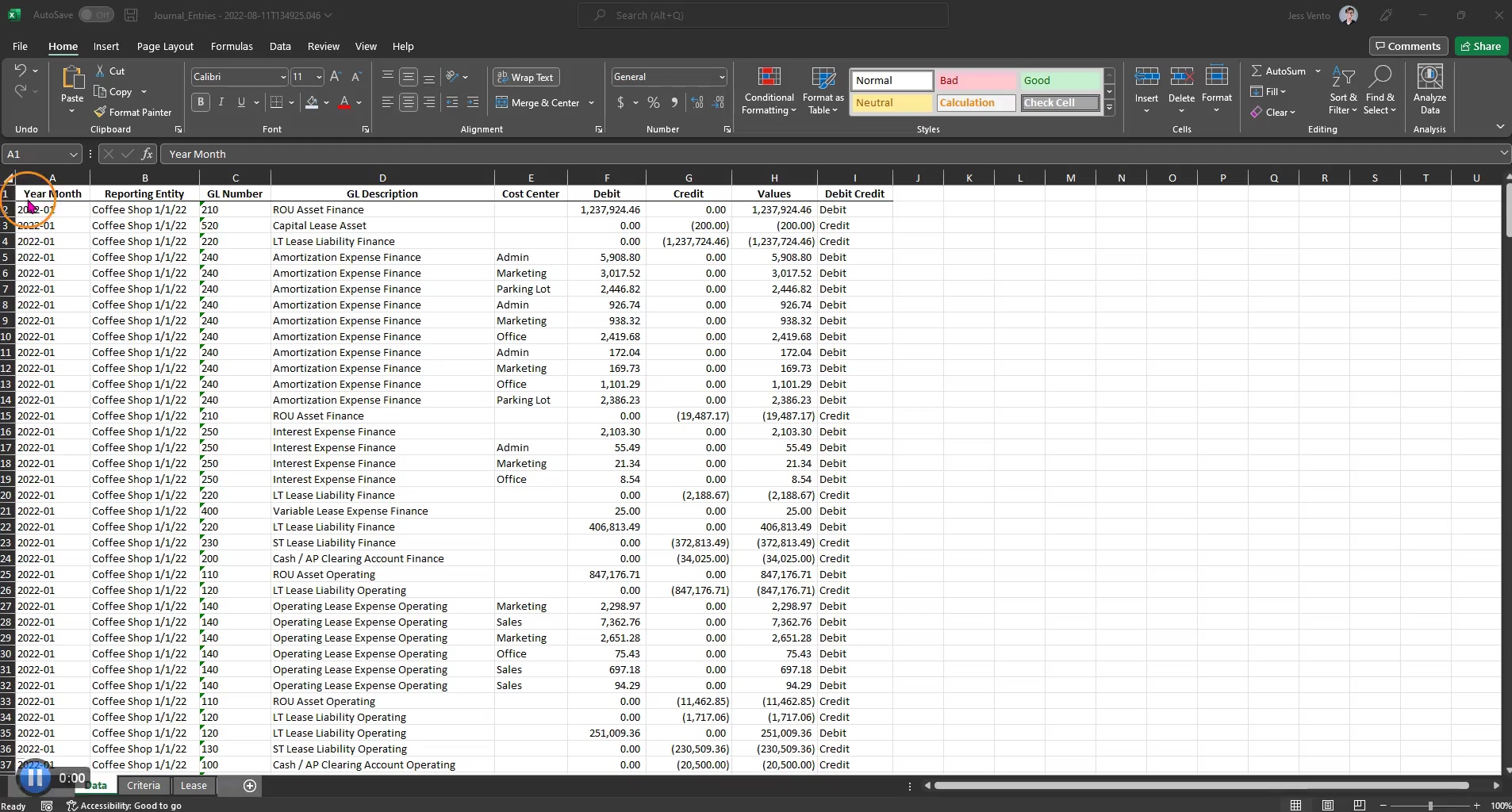Click the Decrease Decimal icon
1512x812 pixels.
(718, 102)
